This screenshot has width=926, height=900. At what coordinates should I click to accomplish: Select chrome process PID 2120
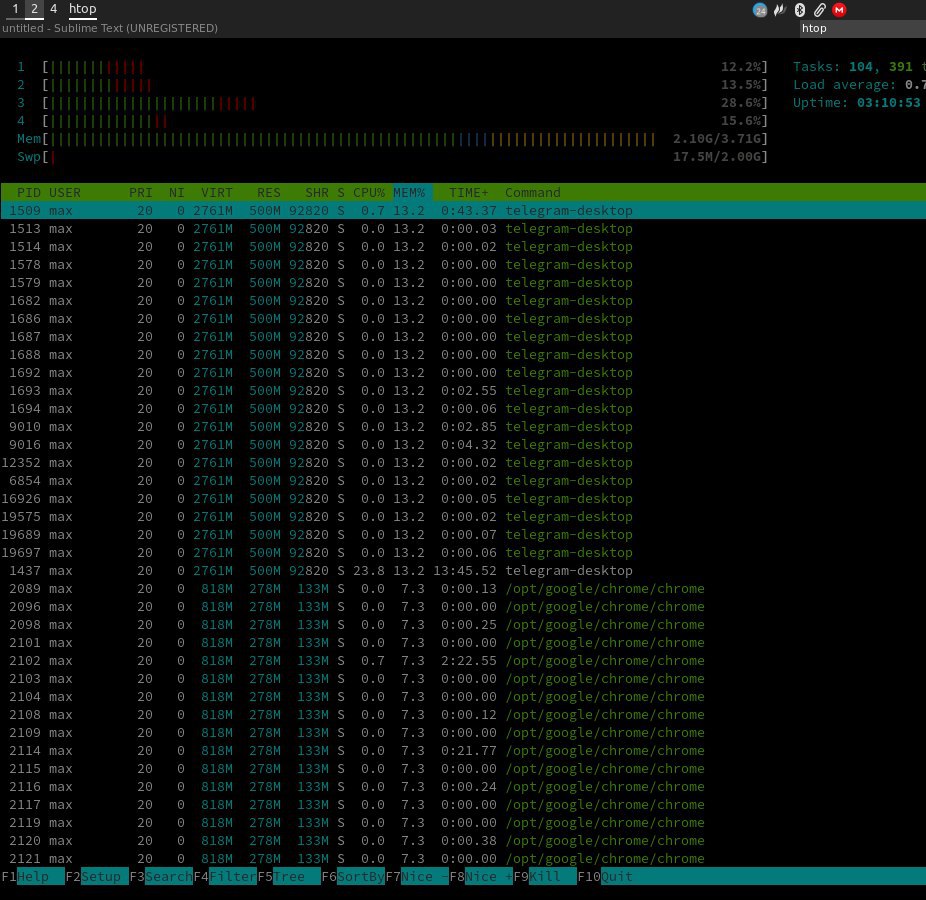(x=463, y=841)
